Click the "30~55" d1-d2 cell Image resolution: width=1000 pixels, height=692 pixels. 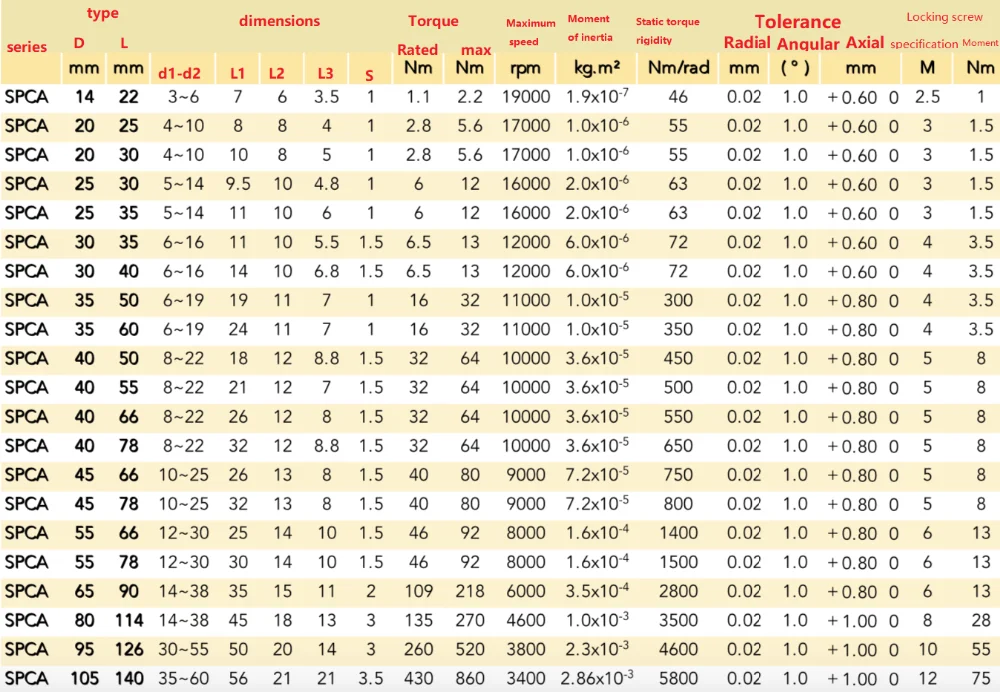coord(184,650)
